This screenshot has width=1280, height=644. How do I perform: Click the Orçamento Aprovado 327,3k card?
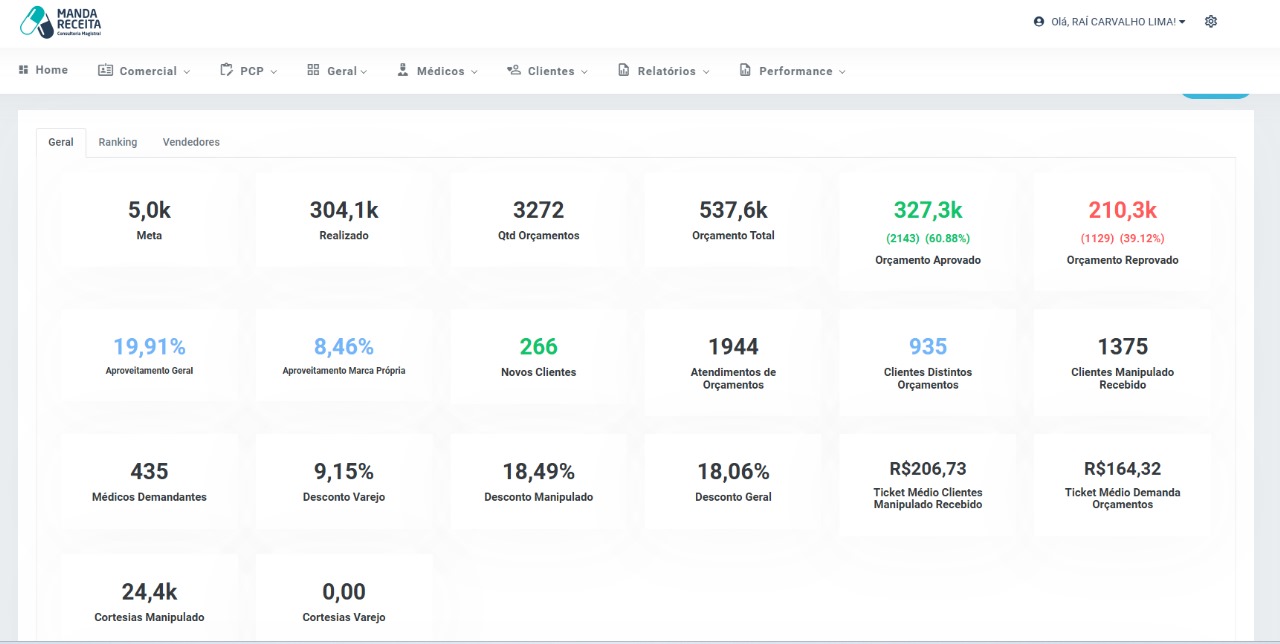pos(927,231)
